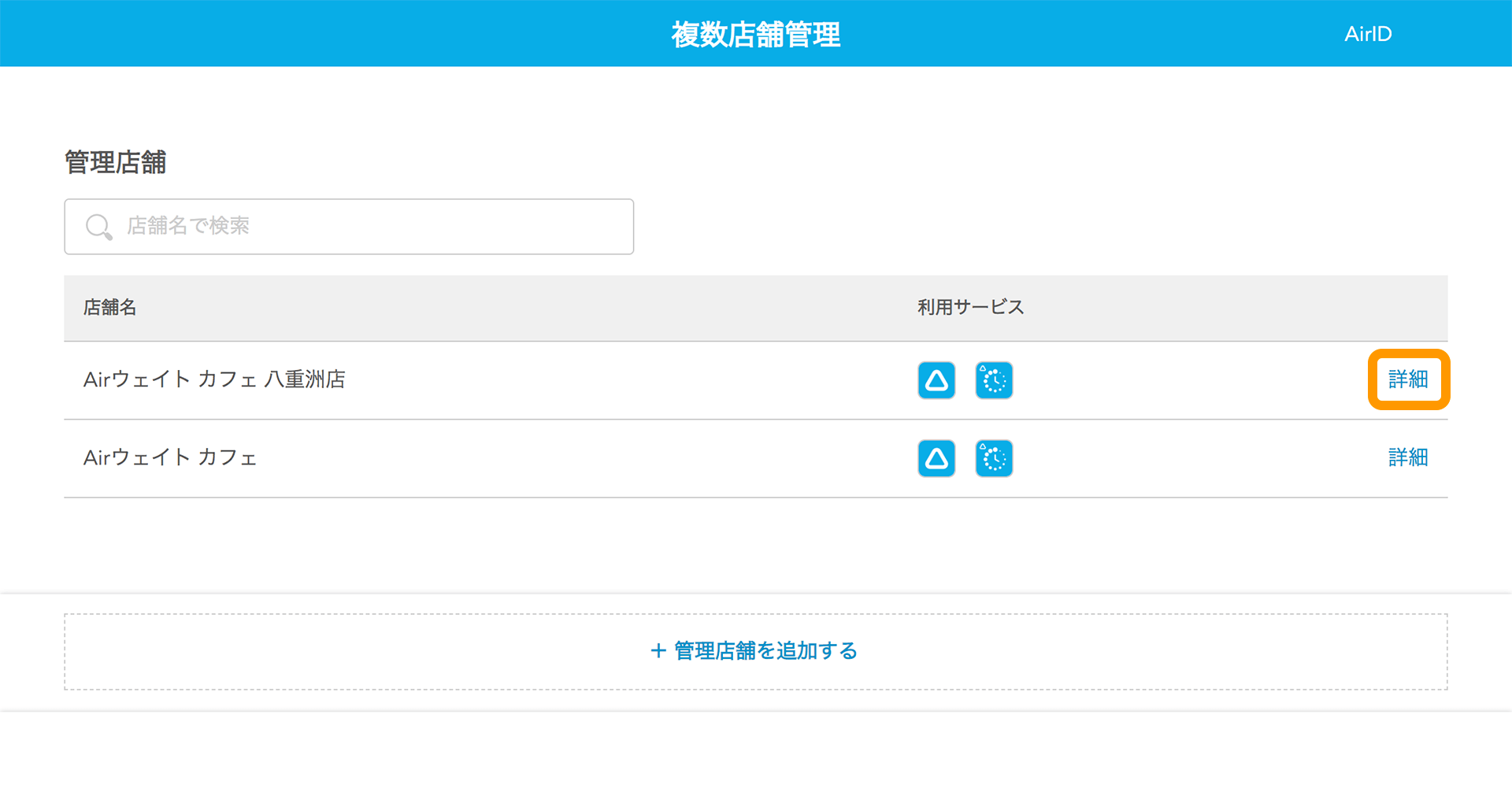Open 詳細 link for Airウェイト カフェ row
Image resolution: width=1512 pixels, height=803 pixels.
click(1408, 457)
